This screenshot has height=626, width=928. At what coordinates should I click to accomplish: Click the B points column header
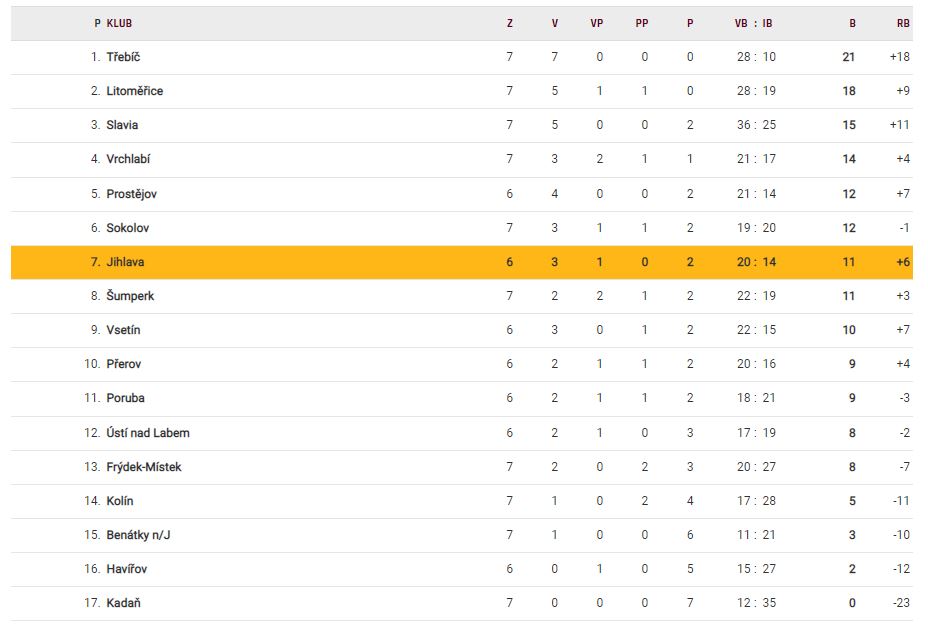click(x=852, y=23)
